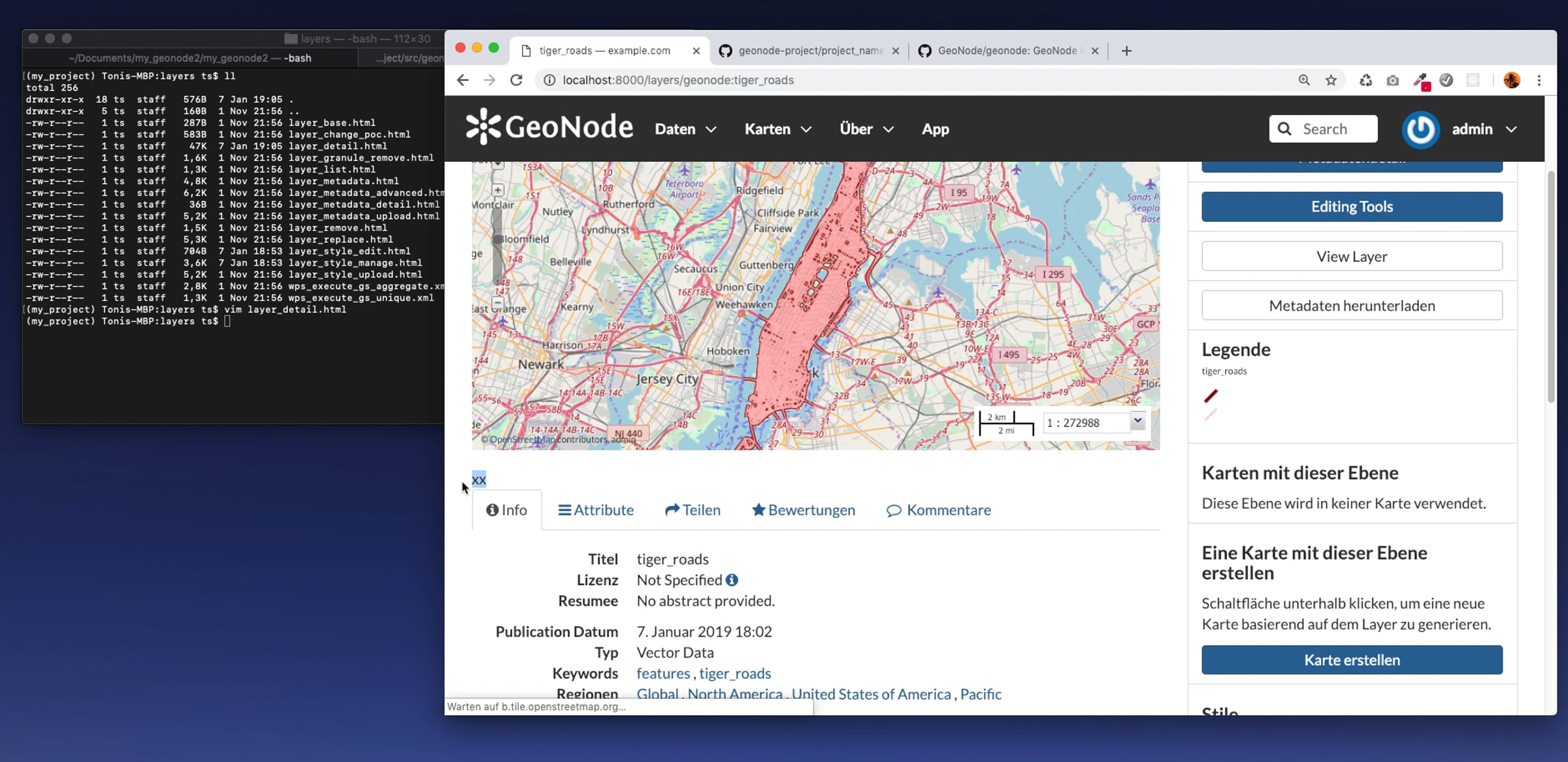Open the map scale dropdown arrow

[1137, 421]
